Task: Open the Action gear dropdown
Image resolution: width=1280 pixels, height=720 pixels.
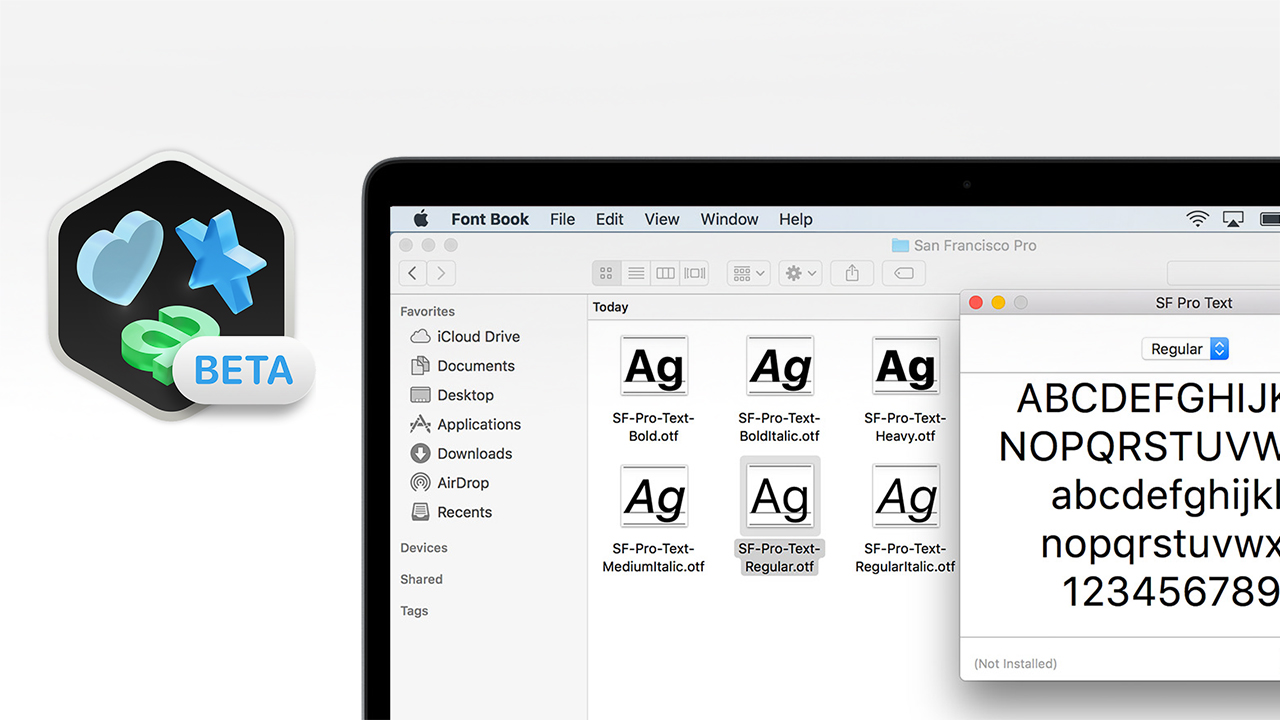Action: pyautogui.click(x=801, y=273)
